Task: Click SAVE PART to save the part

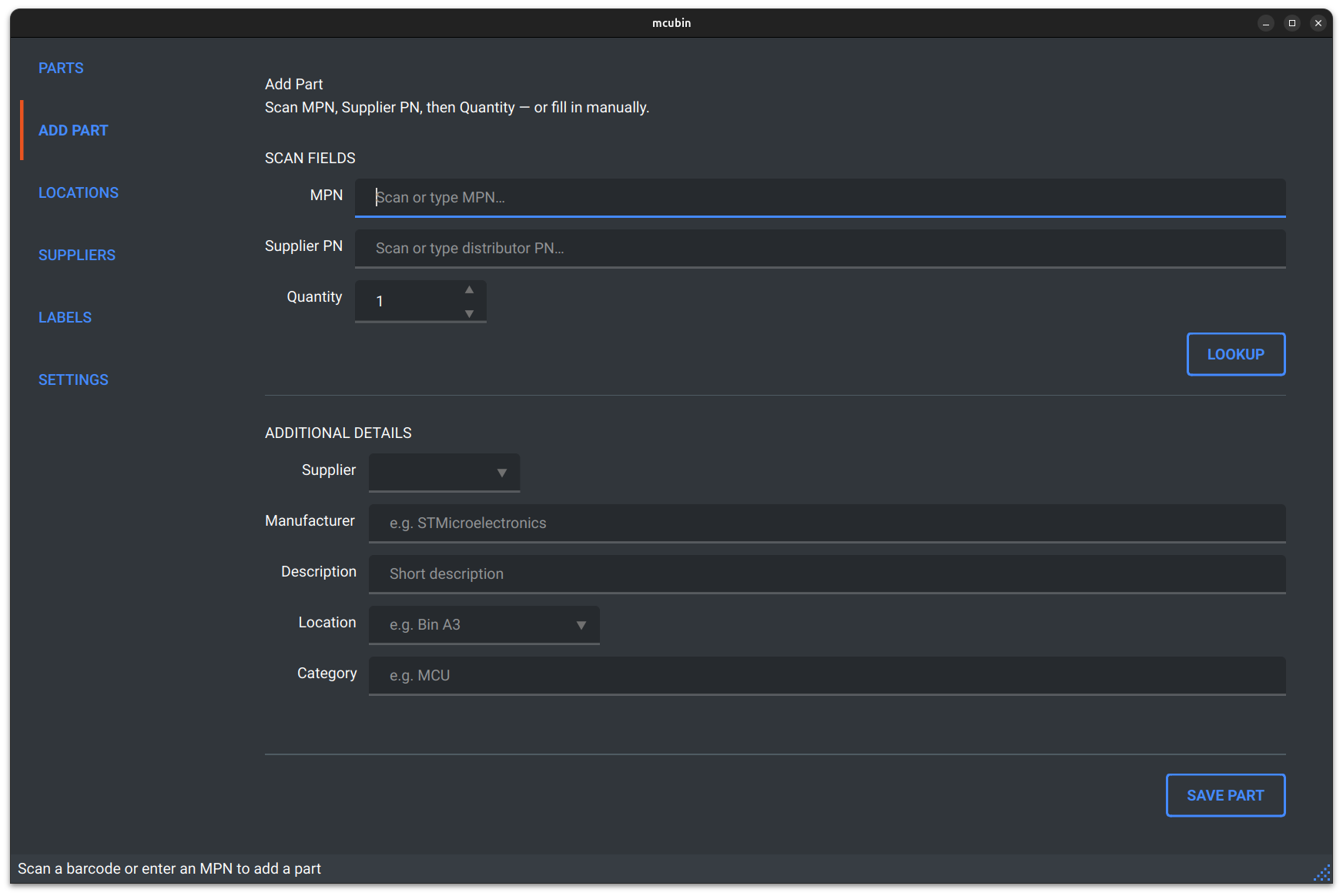Action: (x=1225, y=795)
